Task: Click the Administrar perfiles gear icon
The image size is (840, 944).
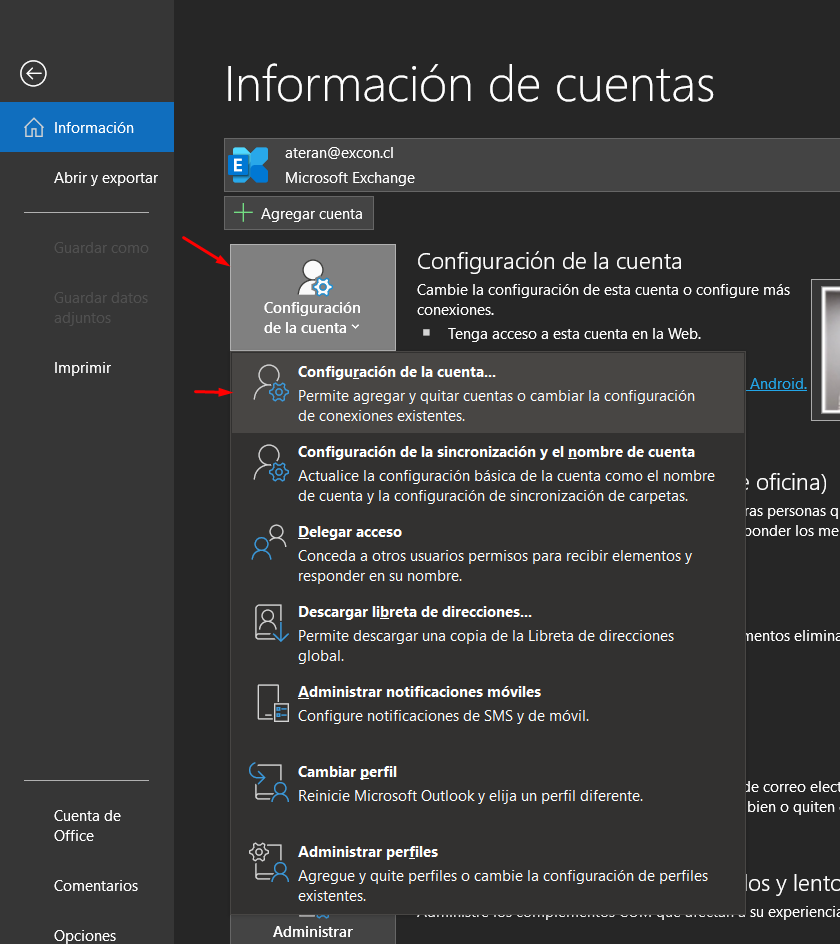Action: [269, 863]
